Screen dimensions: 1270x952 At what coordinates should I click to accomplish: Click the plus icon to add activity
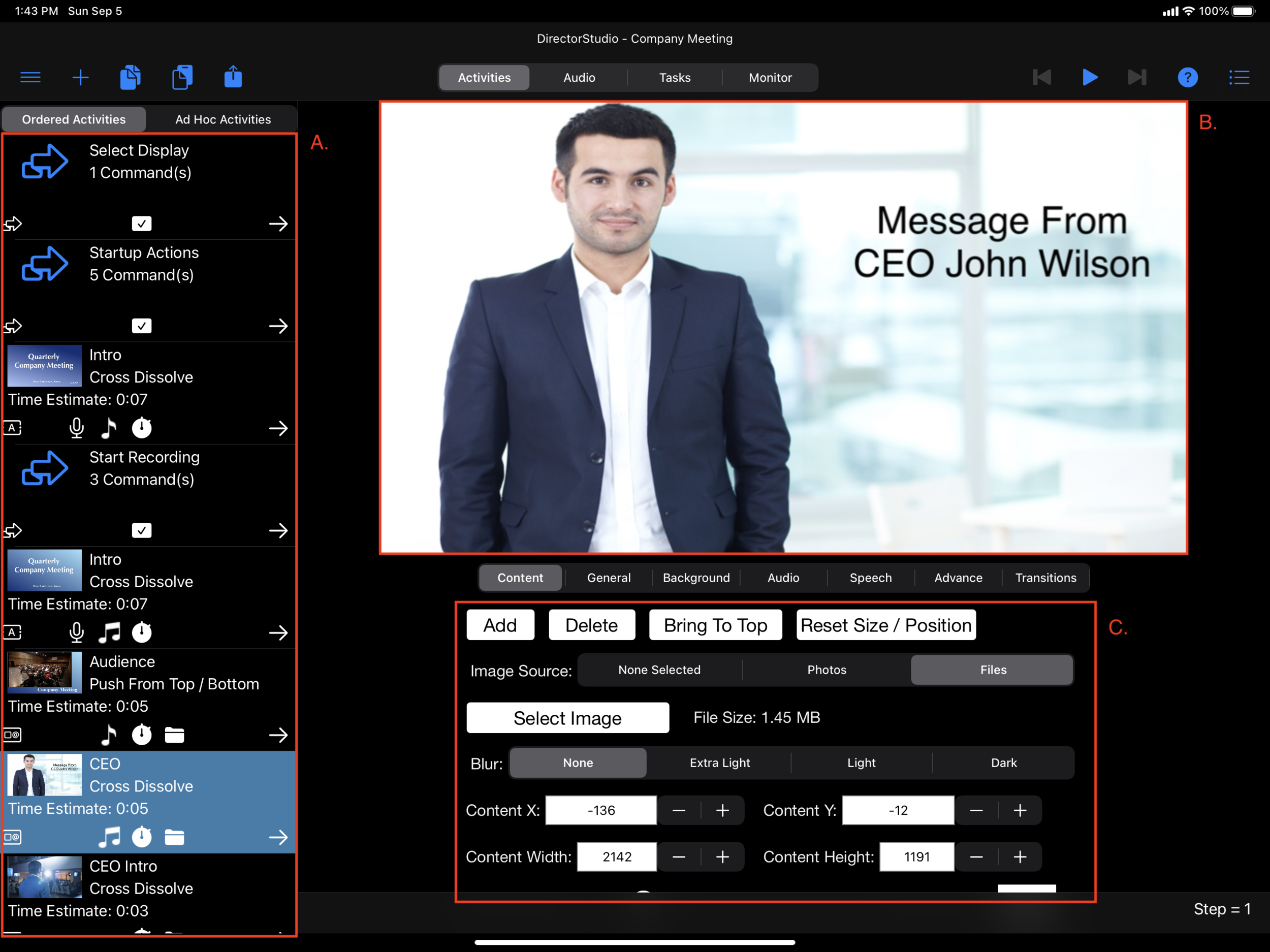coord(80,78)
